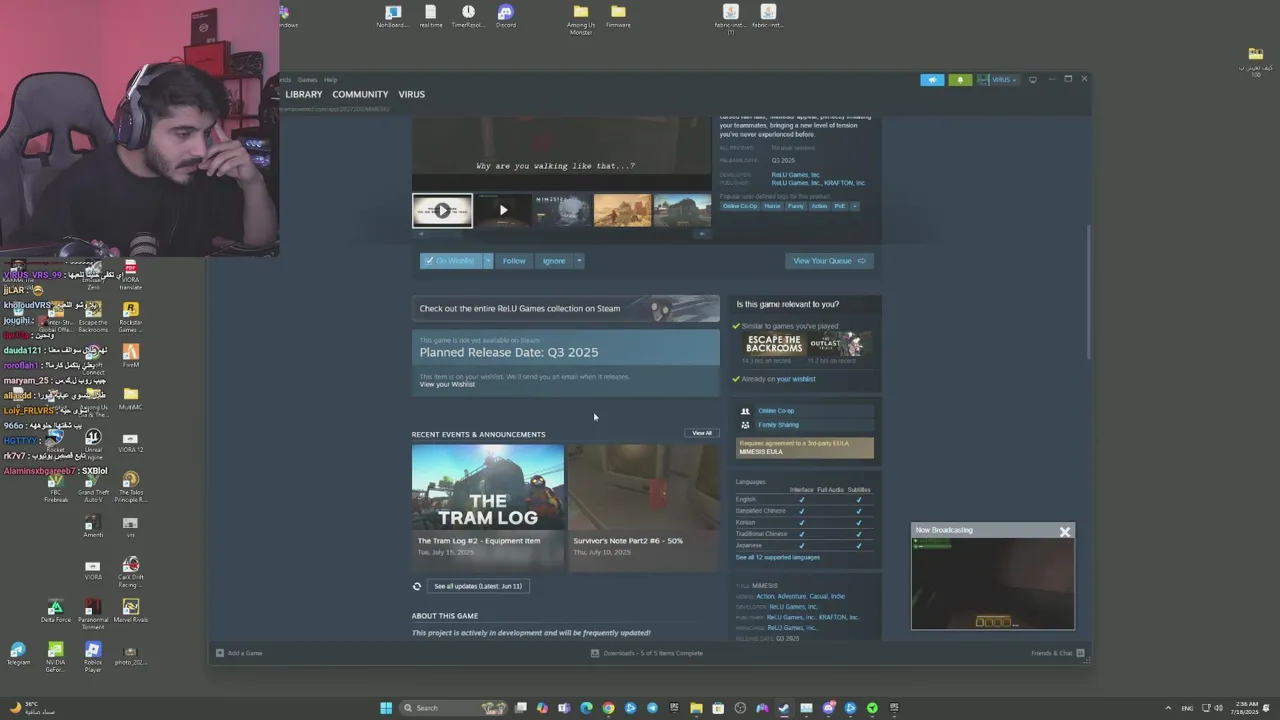
Task: Open Microsoft Edge from taskbar
Action: tap(586, 708)
